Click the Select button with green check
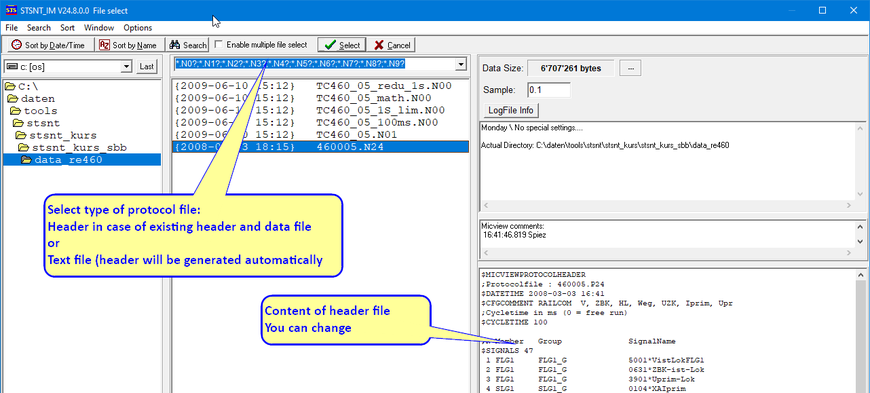 point(342,45)
